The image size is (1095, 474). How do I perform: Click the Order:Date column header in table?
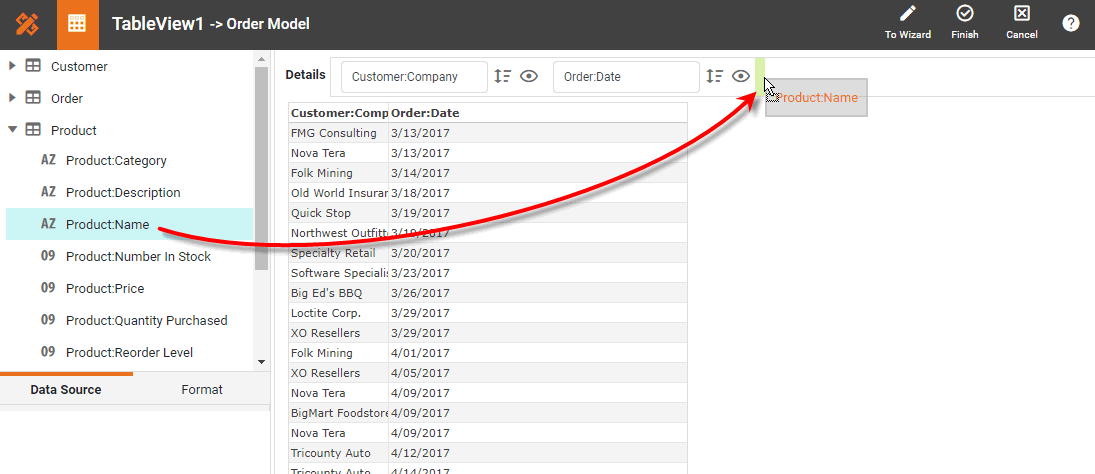point(425,113)
